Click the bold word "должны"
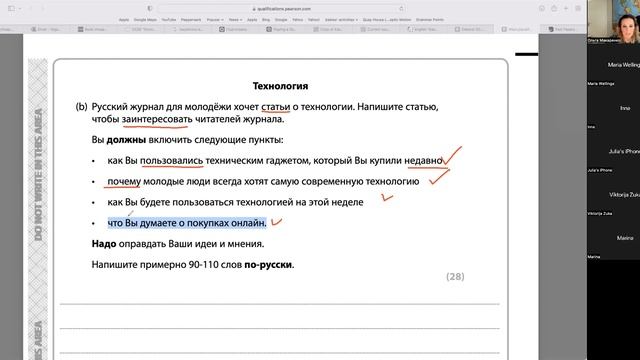Viewport: 640px width, 360px height. click(x=126, y=140)
